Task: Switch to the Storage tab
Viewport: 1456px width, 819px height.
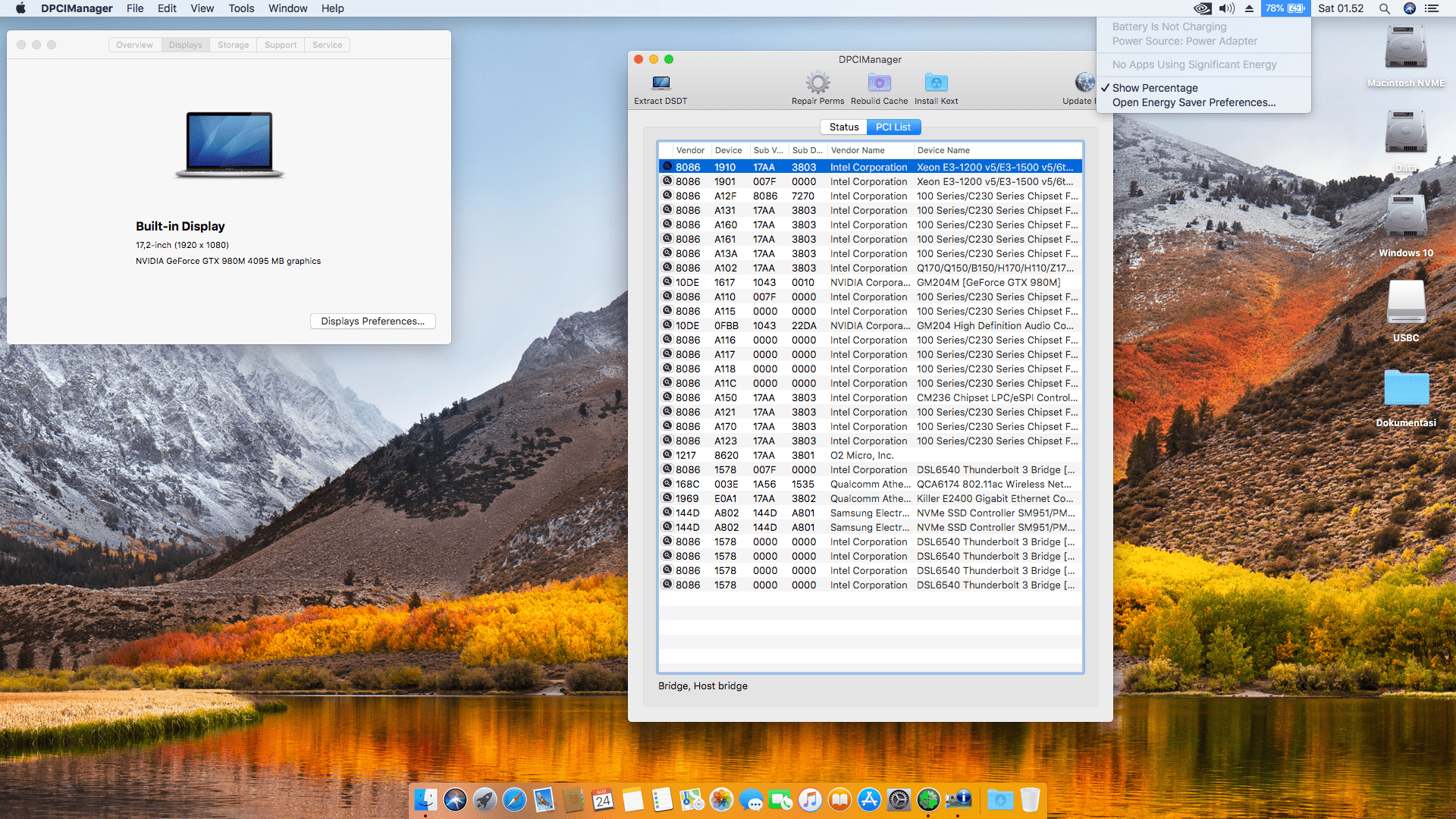Action: (x=233, y=45)
